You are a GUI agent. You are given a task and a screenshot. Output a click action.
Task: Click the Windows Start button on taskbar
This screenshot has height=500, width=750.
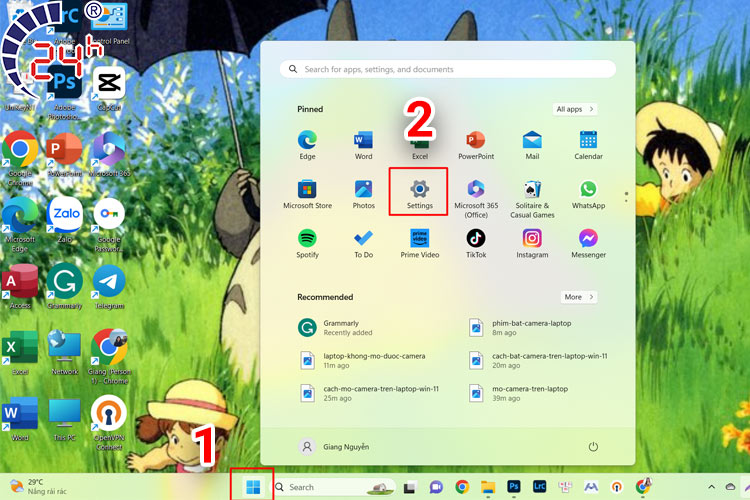tap(253, 487)
